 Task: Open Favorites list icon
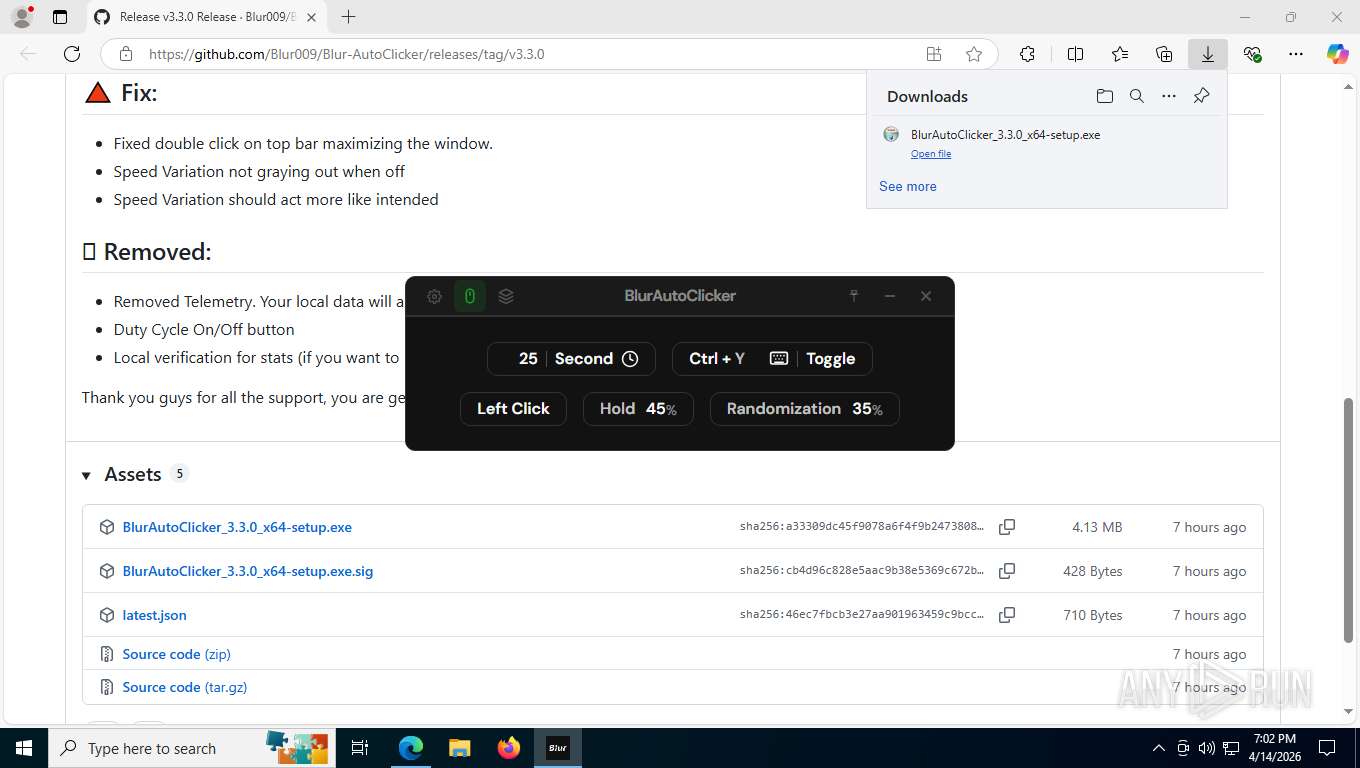coord(1120,54)
